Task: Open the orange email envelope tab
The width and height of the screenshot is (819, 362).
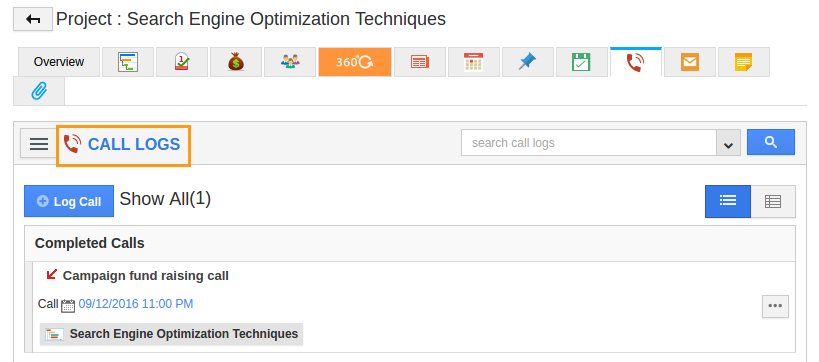Action: click(x=690, y=62)
